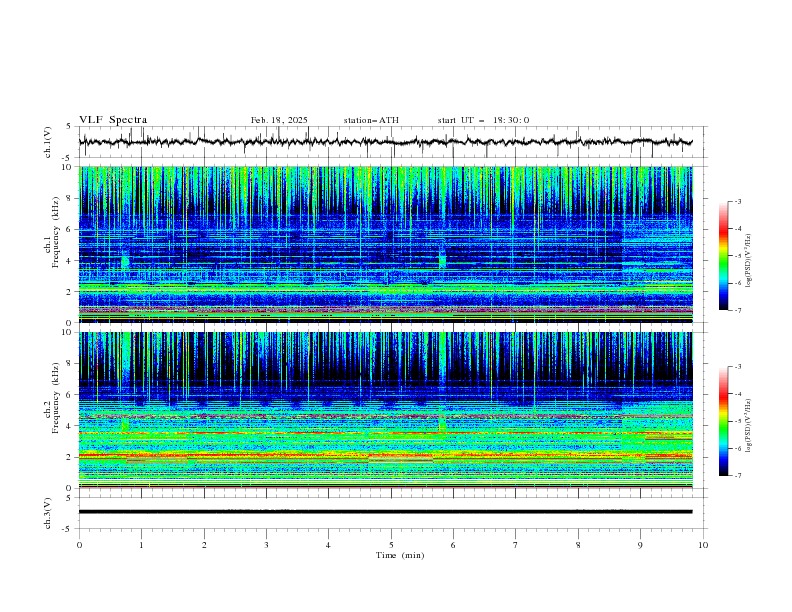Click time axis tick label "5"
The height and width of the screenshot is (612, 792).
pos(391,545)
